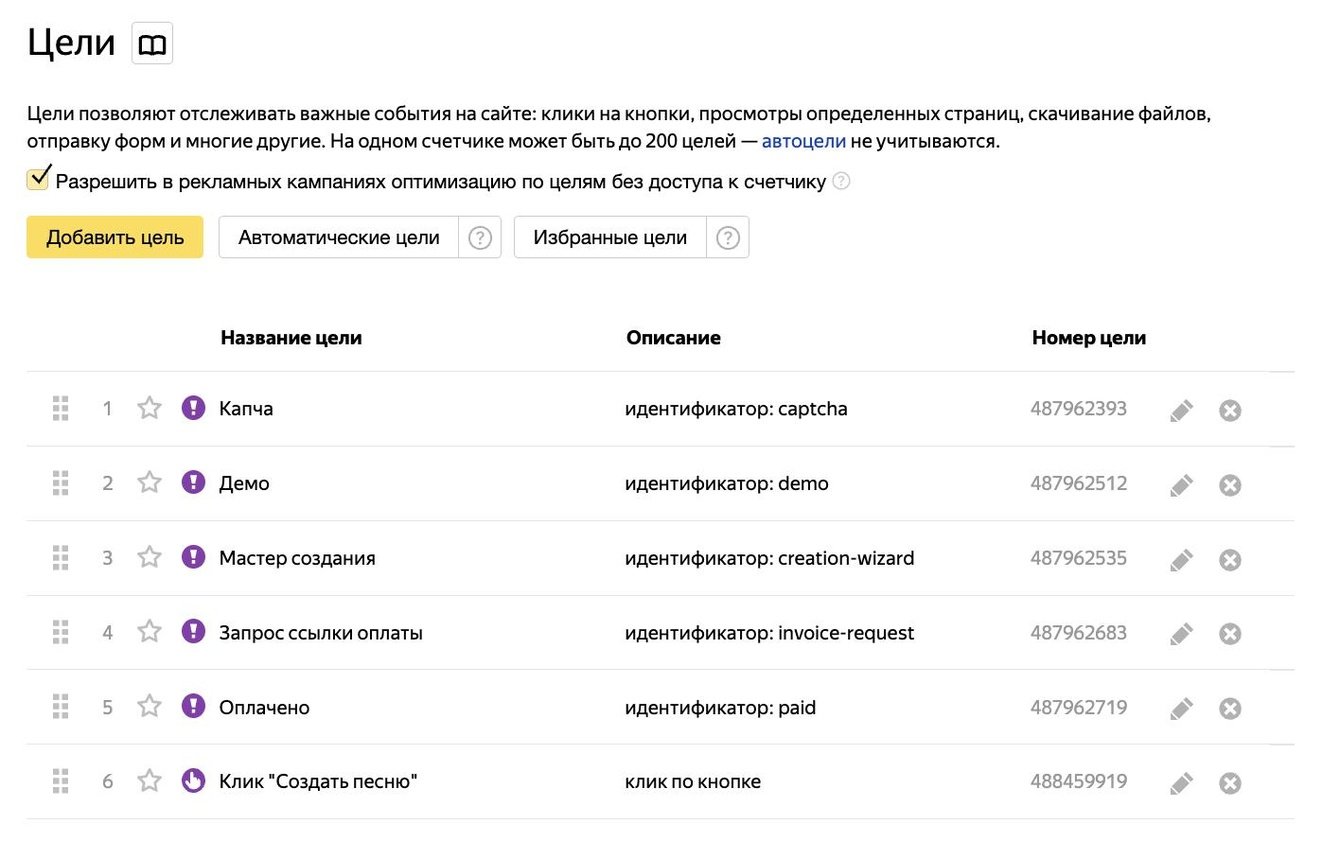Image resolution: width=1340 pixels, height=859 pixels.
Task: Delete the Демо goal
Action: pos(1230,485)
